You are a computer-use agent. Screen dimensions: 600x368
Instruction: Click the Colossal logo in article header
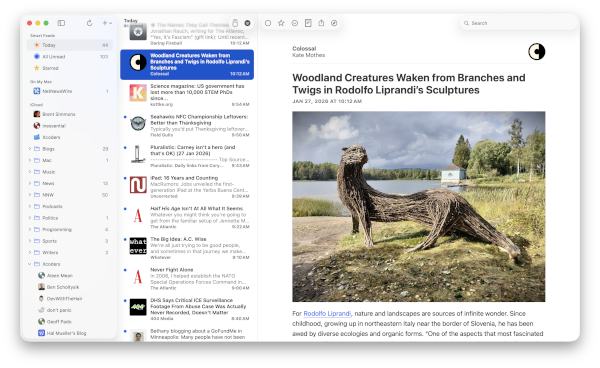coord(536,52)
